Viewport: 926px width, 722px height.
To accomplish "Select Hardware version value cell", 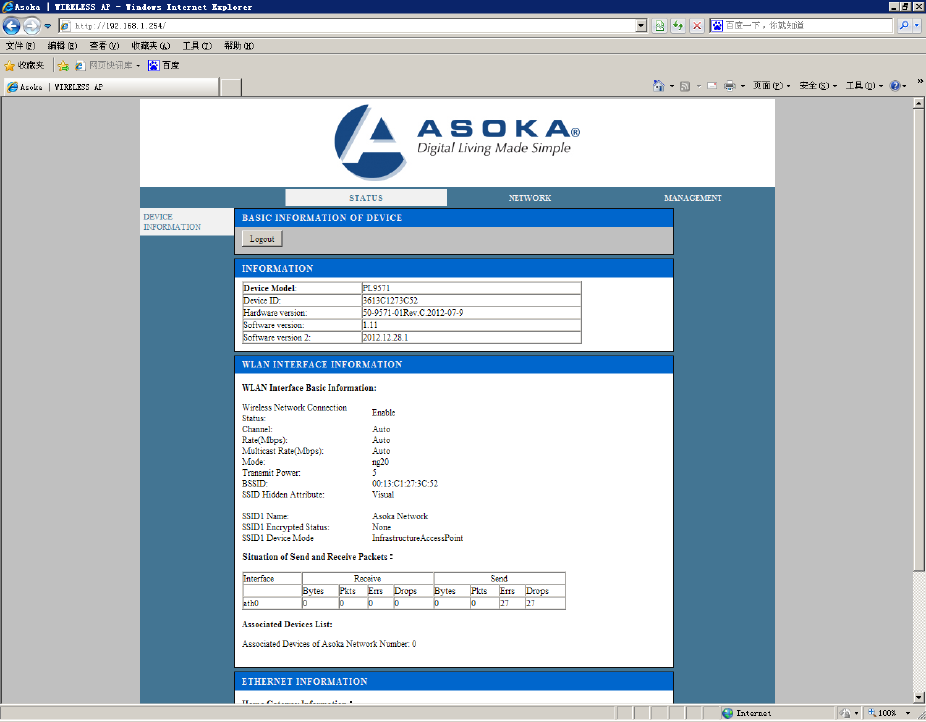I will (x=471, y=313).
